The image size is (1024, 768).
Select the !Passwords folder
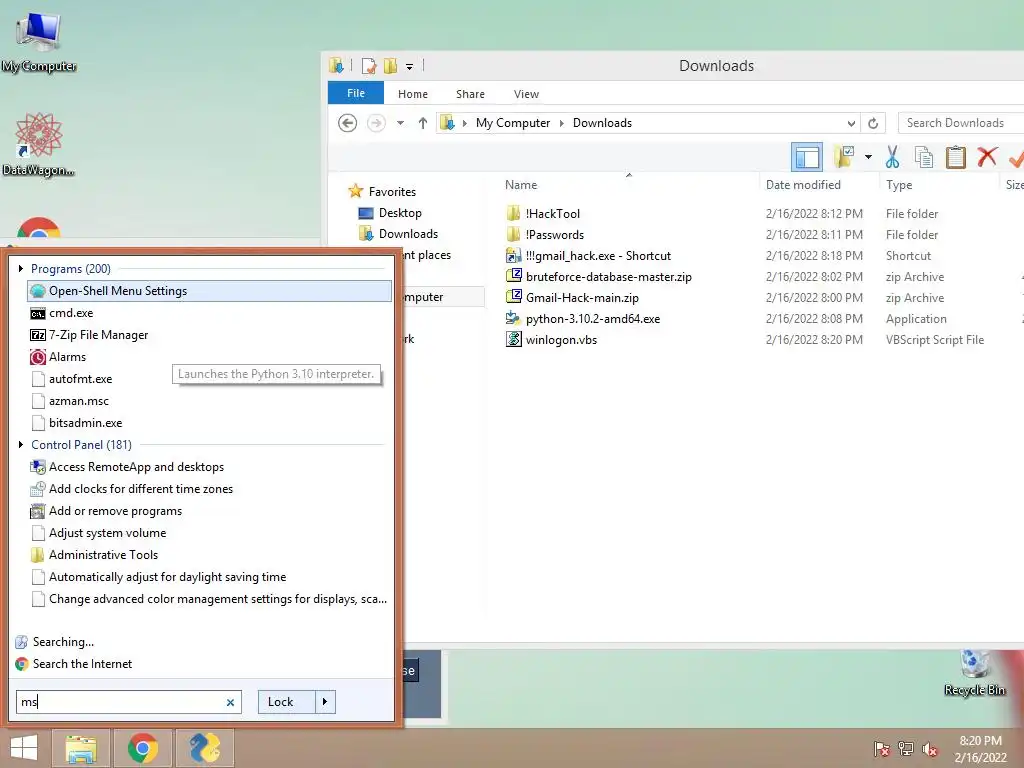554,234
